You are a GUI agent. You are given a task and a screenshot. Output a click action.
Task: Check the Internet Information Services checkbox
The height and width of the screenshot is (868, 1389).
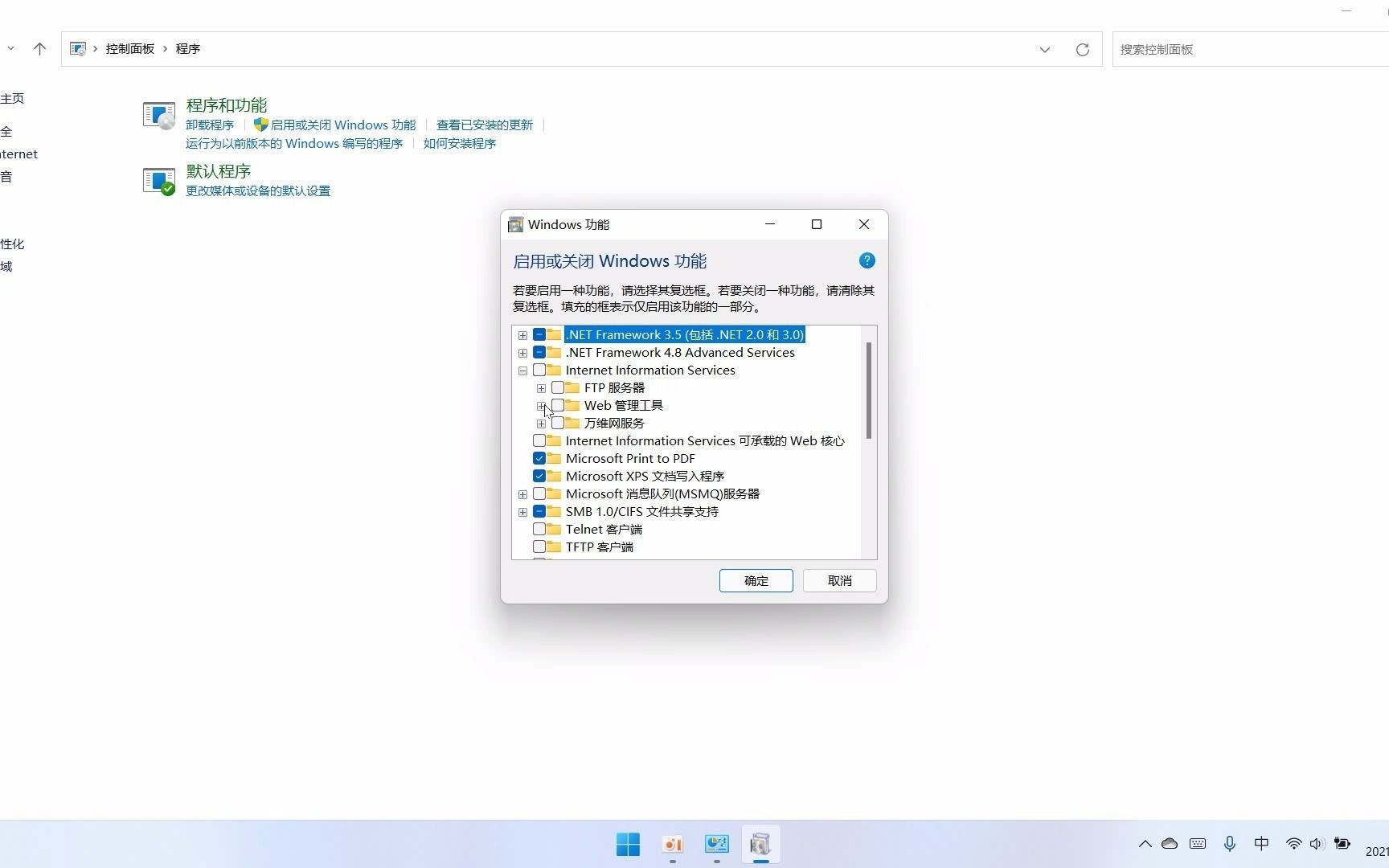[539, 370]
